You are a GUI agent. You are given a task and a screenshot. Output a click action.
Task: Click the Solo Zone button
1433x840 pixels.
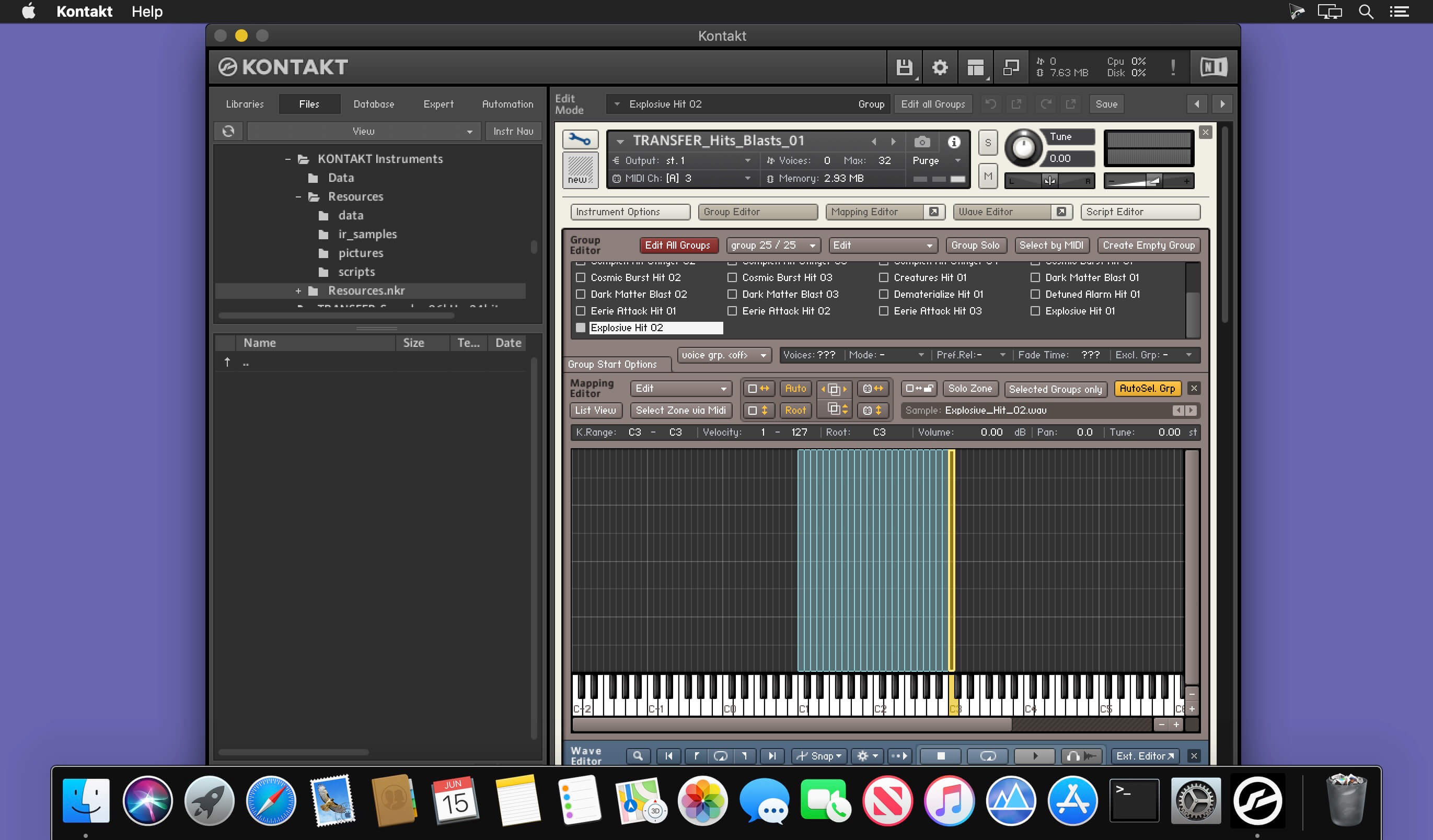970,389
